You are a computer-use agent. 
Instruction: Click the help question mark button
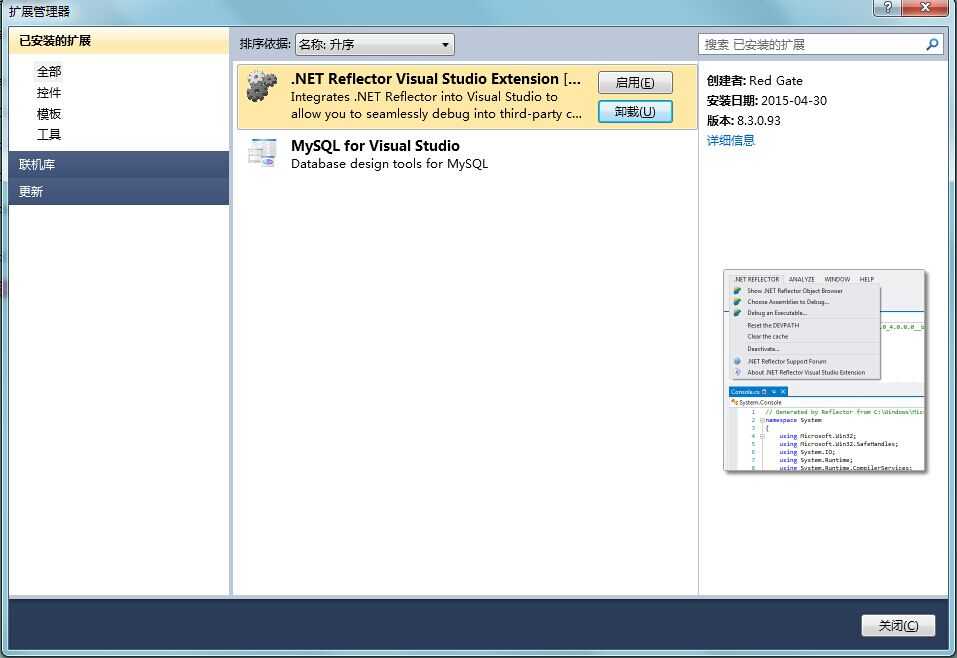click(x=887, y=7)
